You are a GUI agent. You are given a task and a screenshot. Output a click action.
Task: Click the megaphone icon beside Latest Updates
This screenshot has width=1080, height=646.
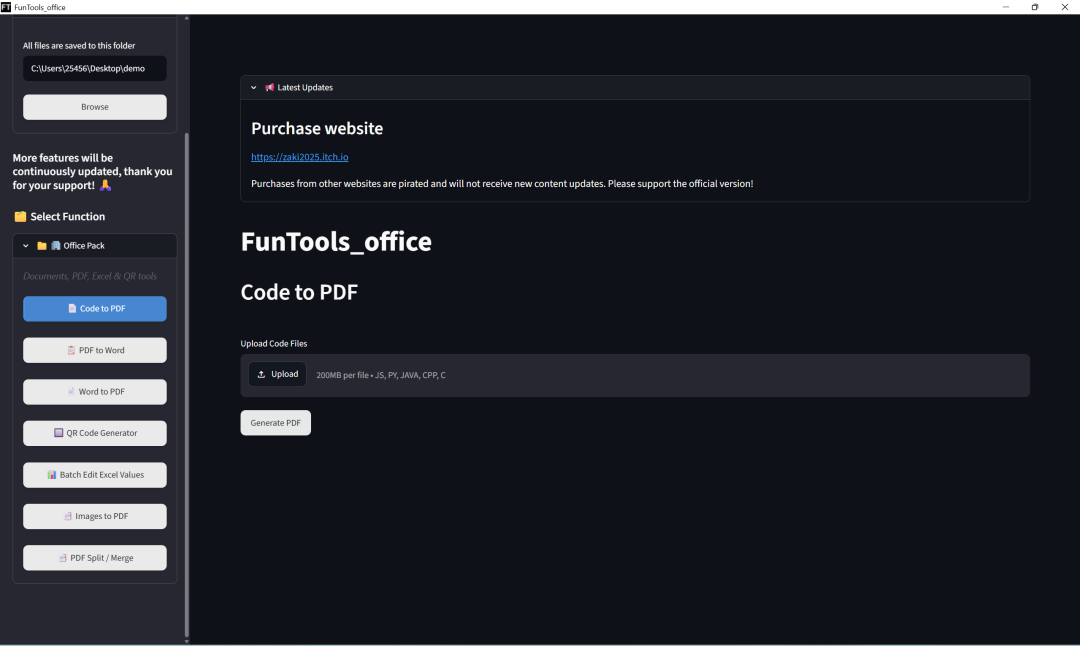pos(269,87)
